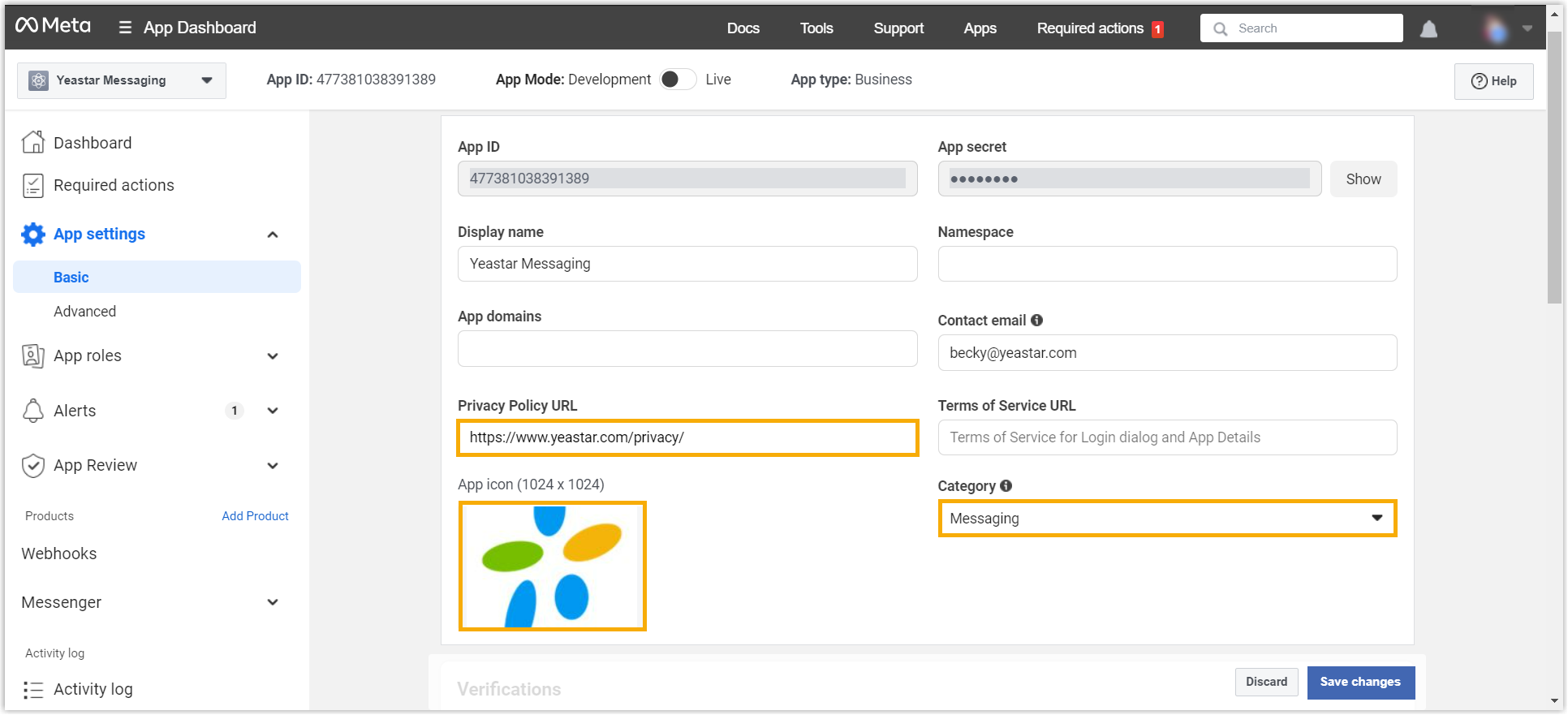
Task: Open the Category dropdown showing Messaging
Action: [1166, 519]
